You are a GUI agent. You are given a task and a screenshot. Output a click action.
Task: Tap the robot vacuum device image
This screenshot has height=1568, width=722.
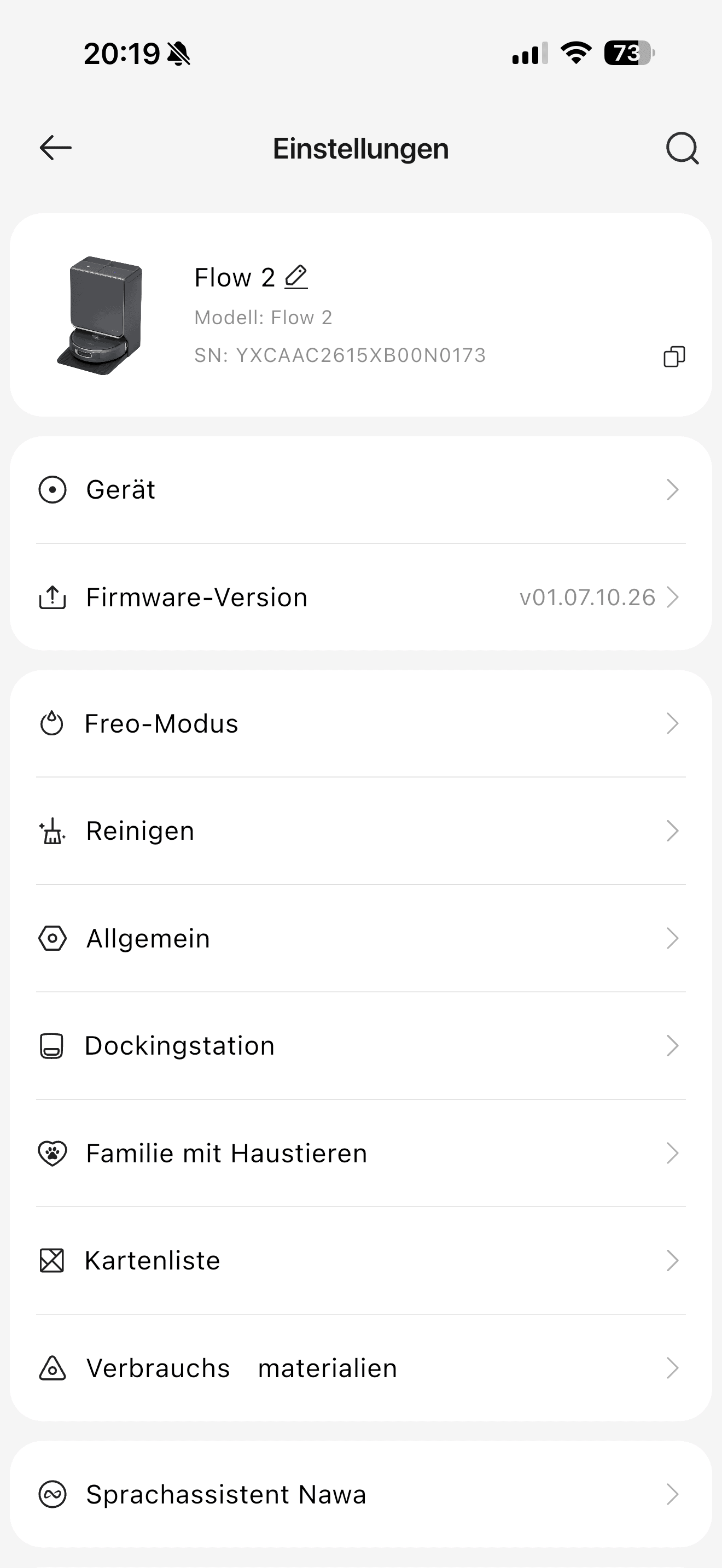[101, 315]
